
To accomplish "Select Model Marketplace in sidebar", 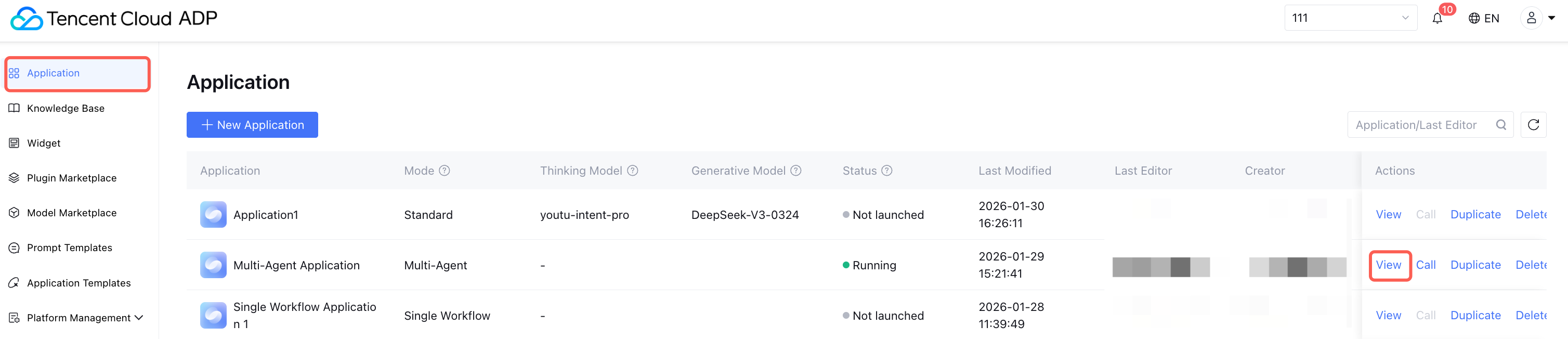I will pos(72,213).
